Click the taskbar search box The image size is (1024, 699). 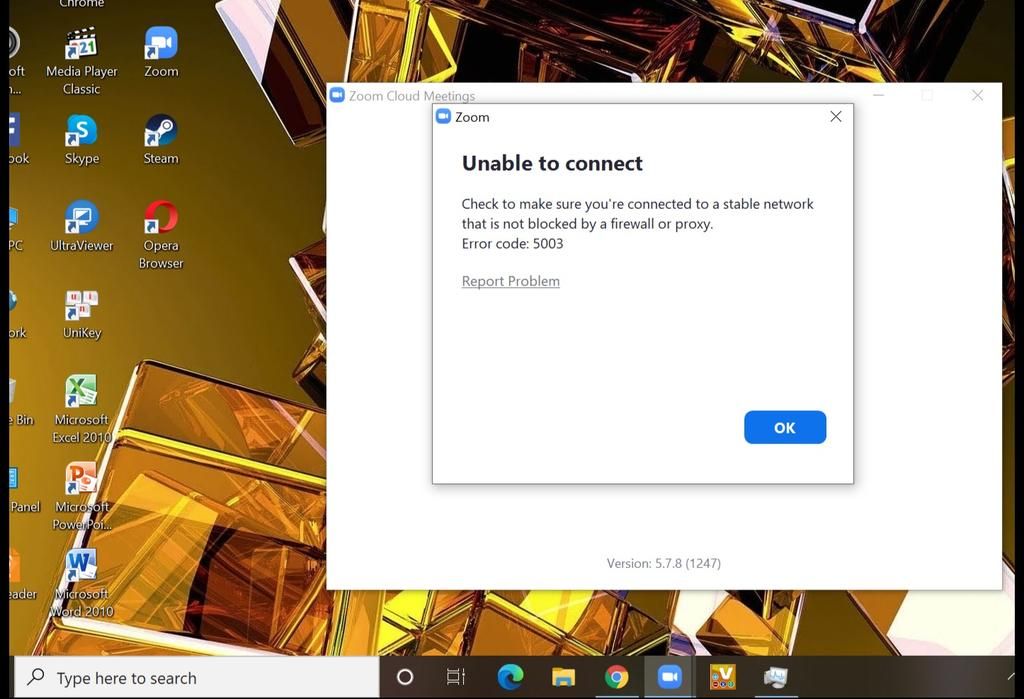click(x=197, y=677)
